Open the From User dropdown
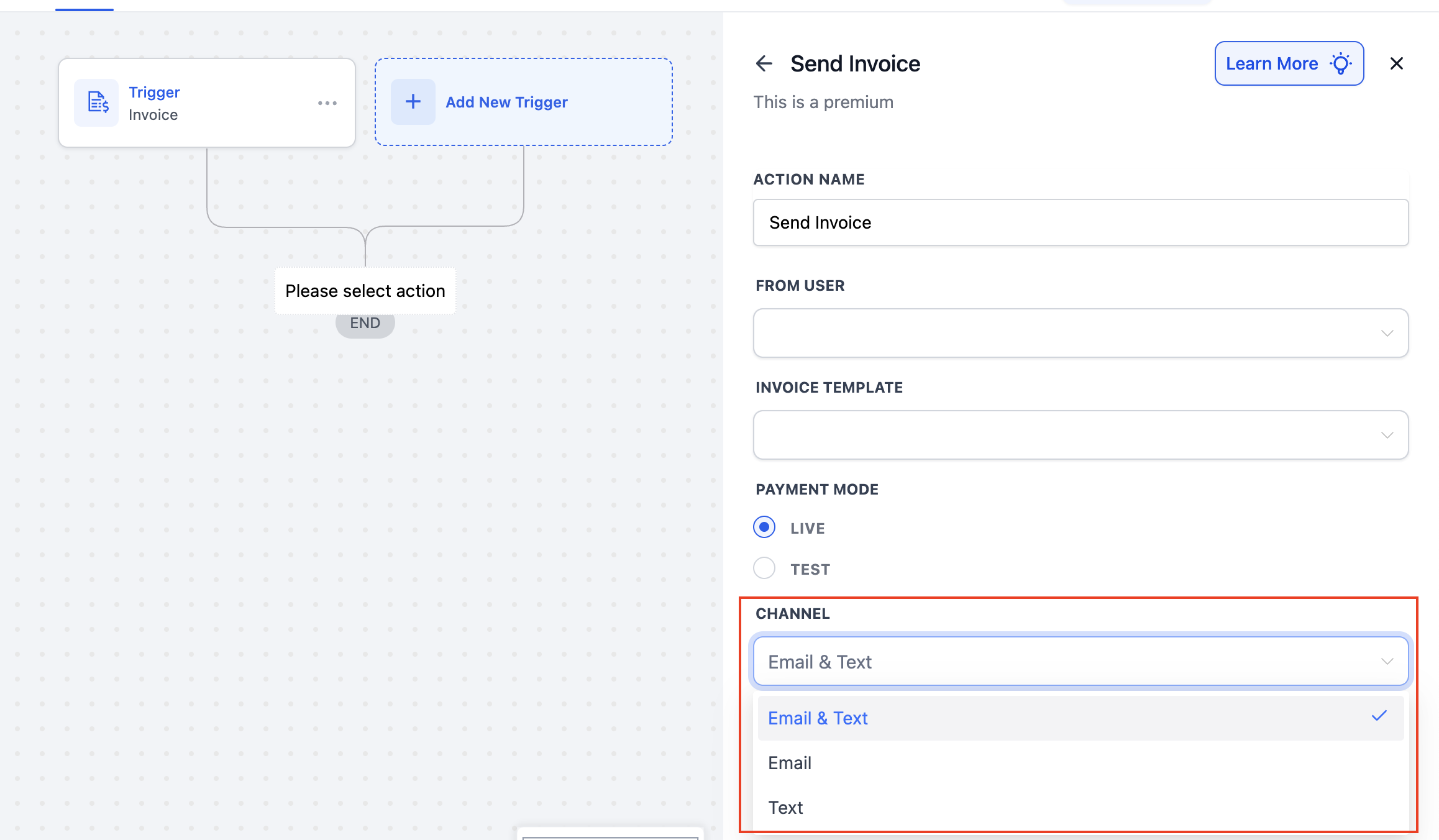 (1080, 333)
